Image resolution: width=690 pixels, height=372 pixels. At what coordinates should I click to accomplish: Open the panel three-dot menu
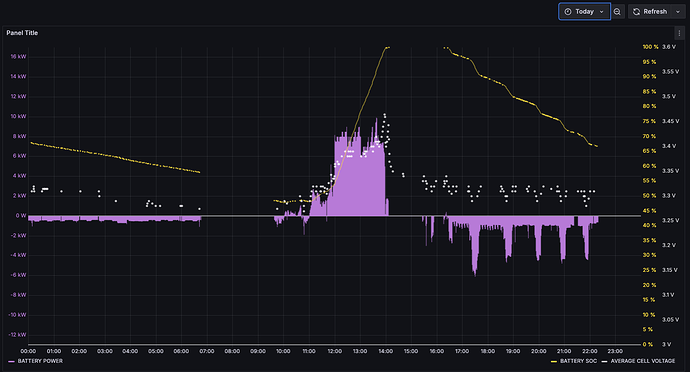click(679, 33)
